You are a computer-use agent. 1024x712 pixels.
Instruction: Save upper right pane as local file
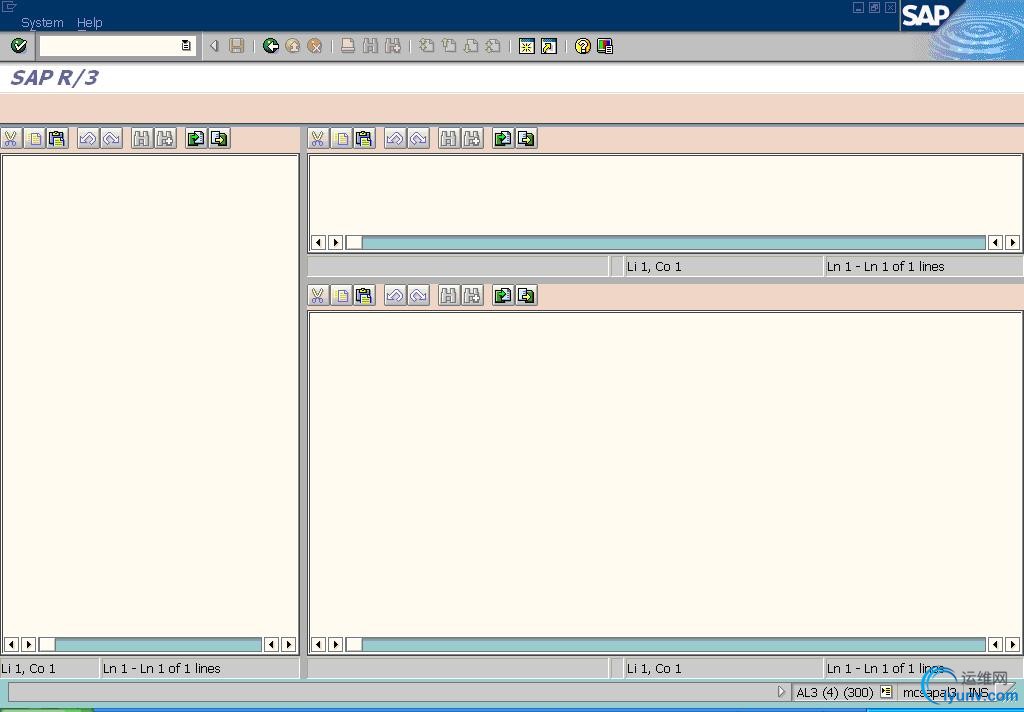coord(526,138)
